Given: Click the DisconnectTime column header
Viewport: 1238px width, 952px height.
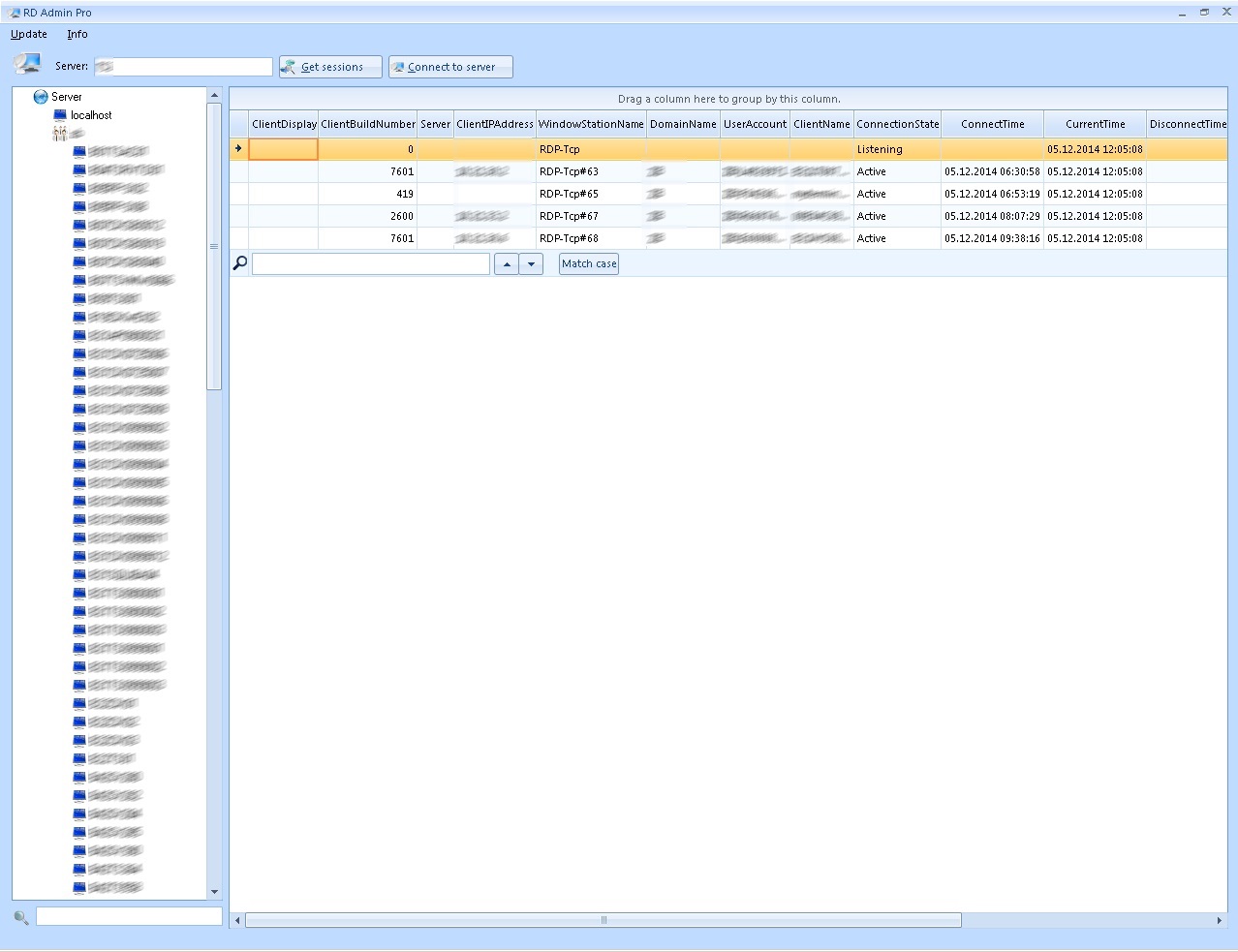Looking at the screenshot, I should [1187, 124].
